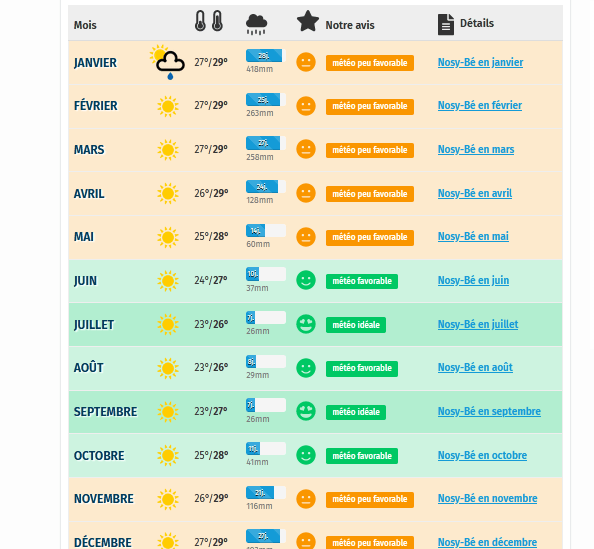Screen dimensions: 594x549
Task: Open the Nosy-Bé en décembre link
Action: pyautogui.click(x=487, y=542)
